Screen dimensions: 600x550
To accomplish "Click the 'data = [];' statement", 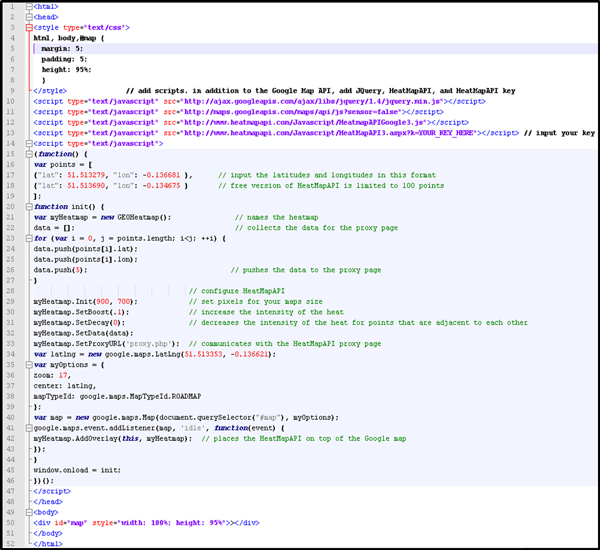I will (x=54, y=228).
